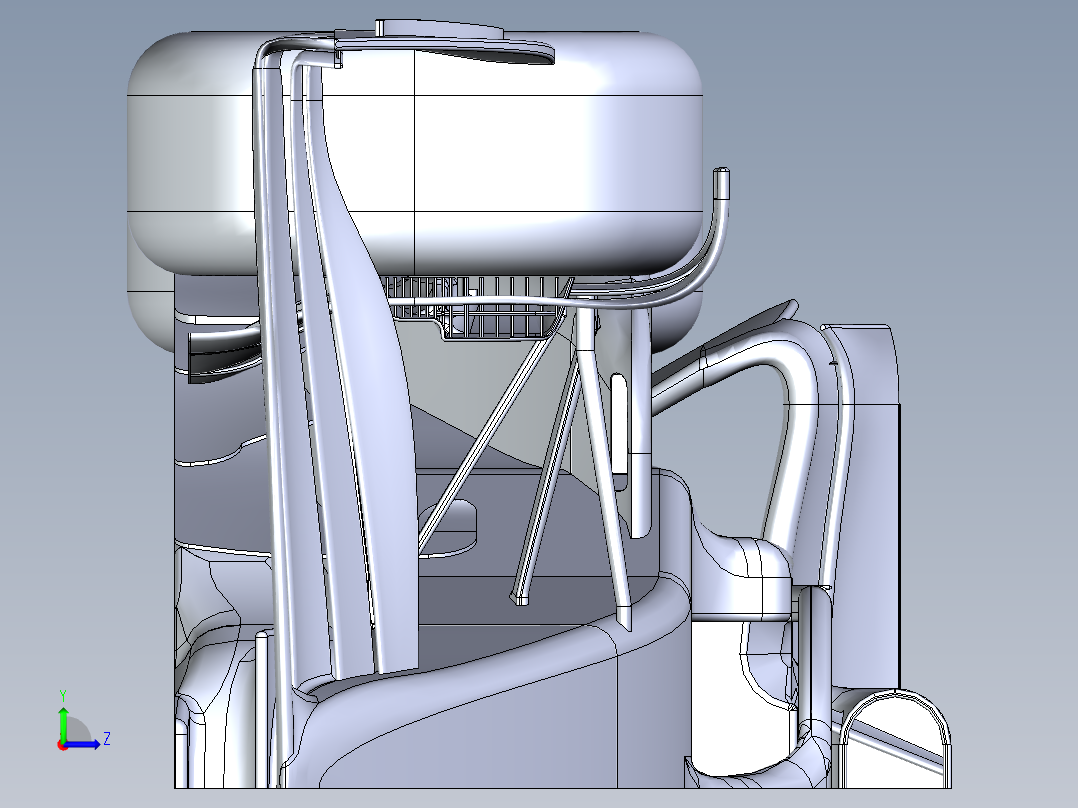The image size is (1078, 808).
Task: Select the narrow vertical slot near center
Action: pyautogui.click(x=619, y=424)
